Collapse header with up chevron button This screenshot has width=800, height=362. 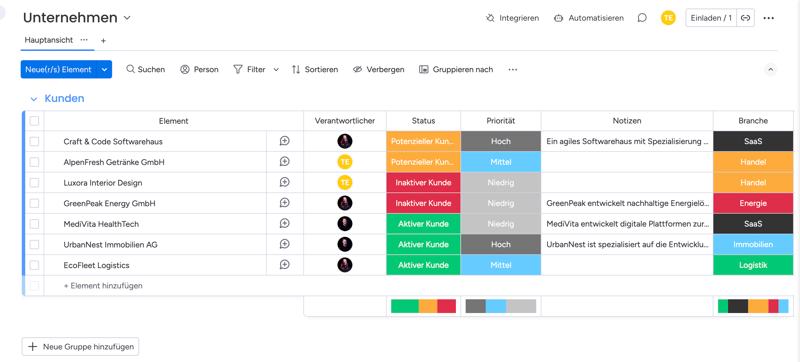[770, 69]
